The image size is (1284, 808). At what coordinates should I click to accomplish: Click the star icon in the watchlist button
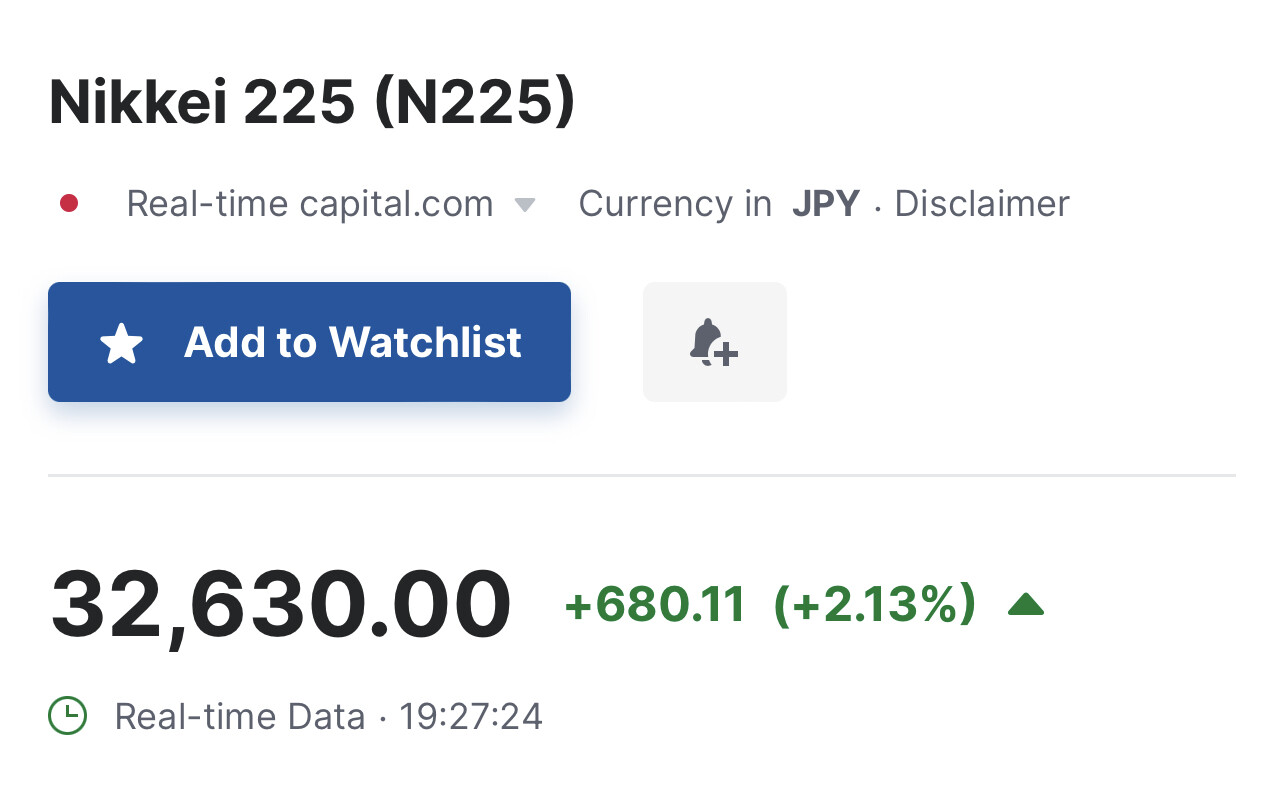coord(122,343)
